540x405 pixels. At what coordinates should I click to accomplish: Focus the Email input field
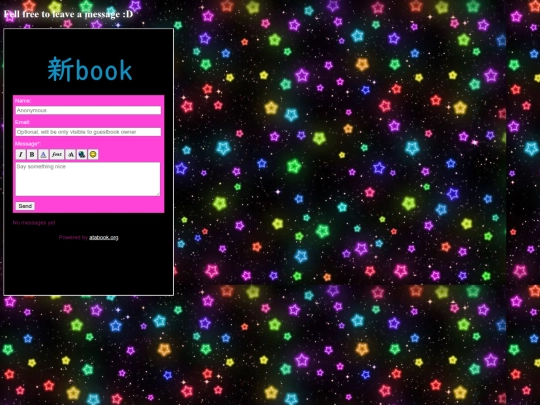tap(88, 132)
